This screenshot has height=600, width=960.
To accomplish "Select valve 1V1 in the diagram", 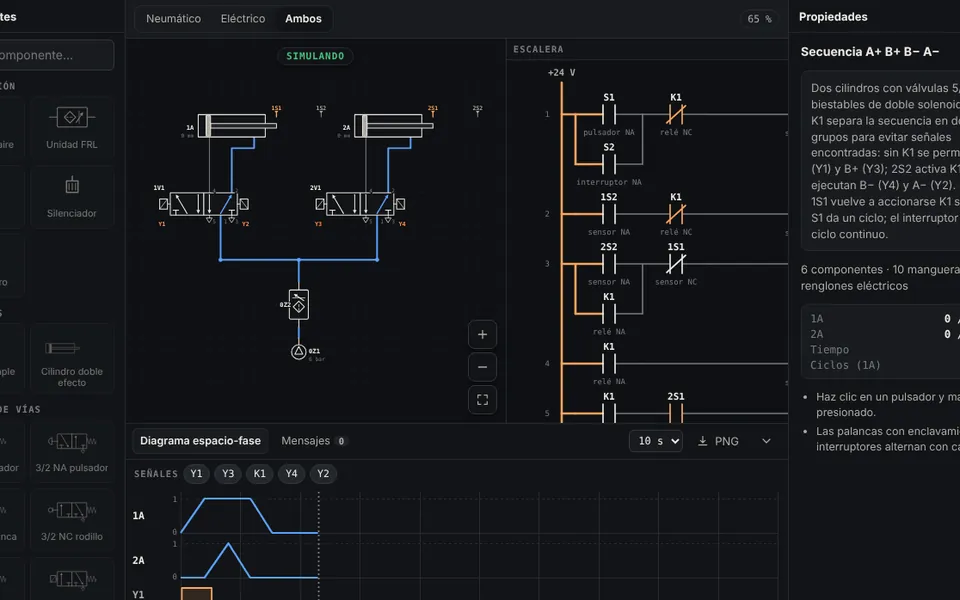I will [x=204, y=204].
